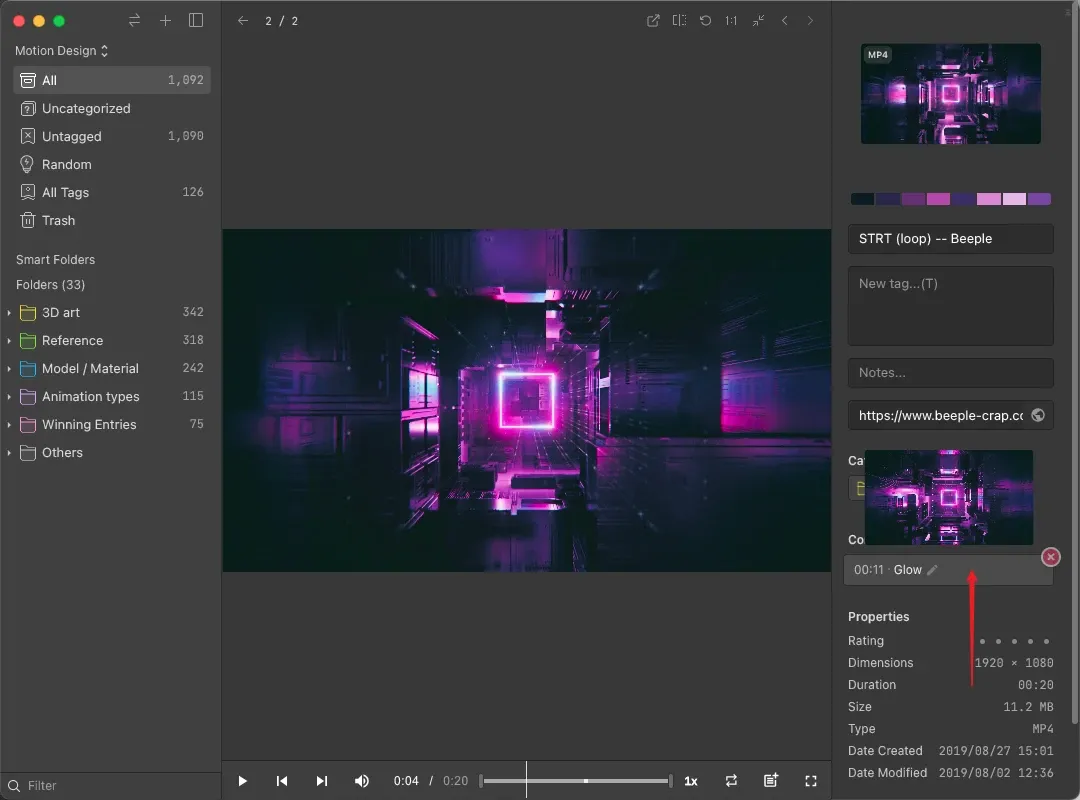Select the All category
The image size is (1080, 800).
pos(112,80)
